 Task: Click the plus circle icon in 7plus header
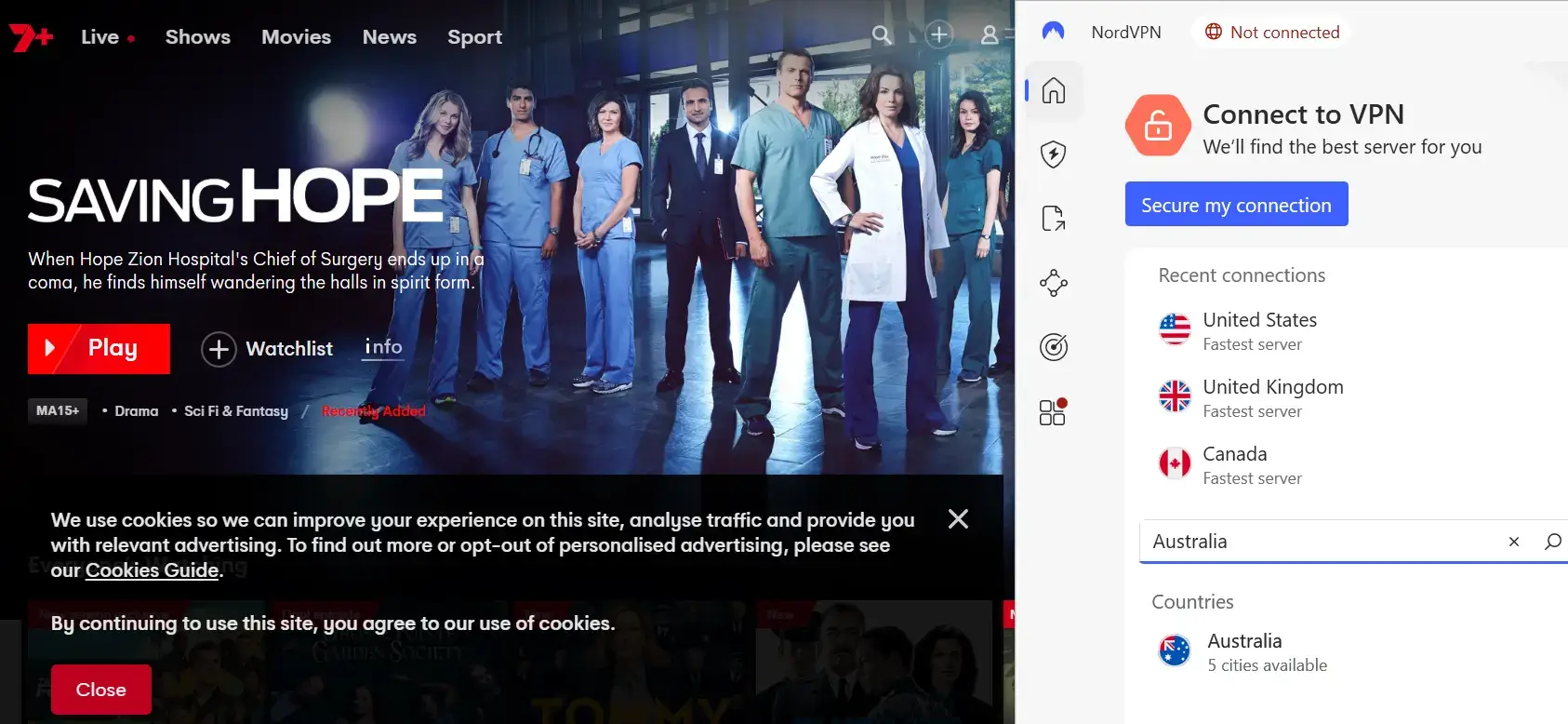click(x=939, y=35)
